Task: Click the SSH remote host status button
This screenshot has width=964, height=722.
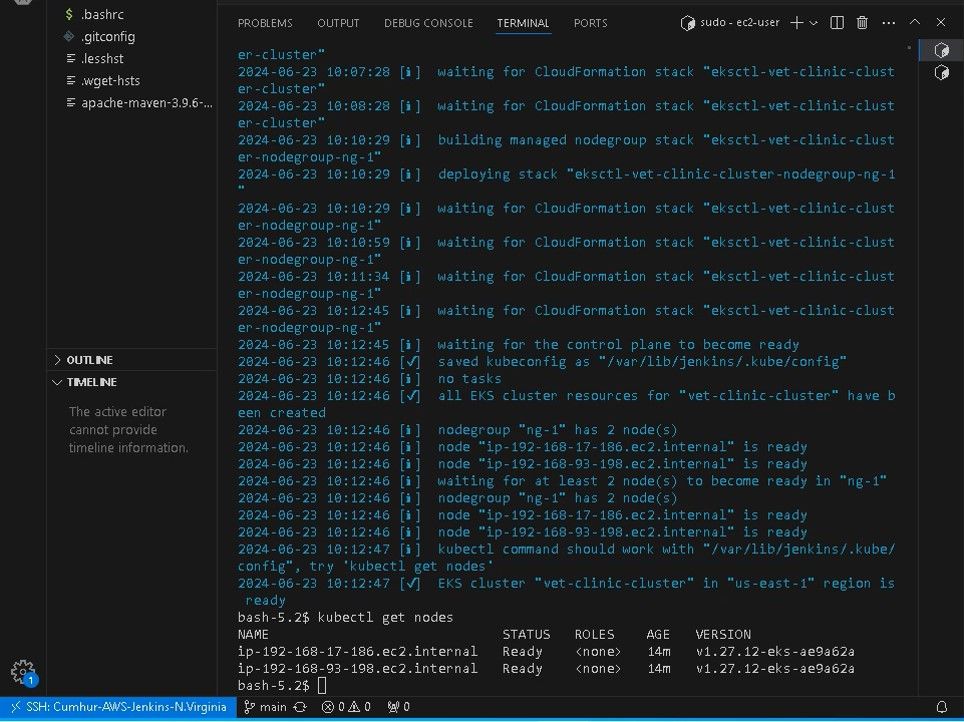Action: pyautogui.click(x=117, y=707)
